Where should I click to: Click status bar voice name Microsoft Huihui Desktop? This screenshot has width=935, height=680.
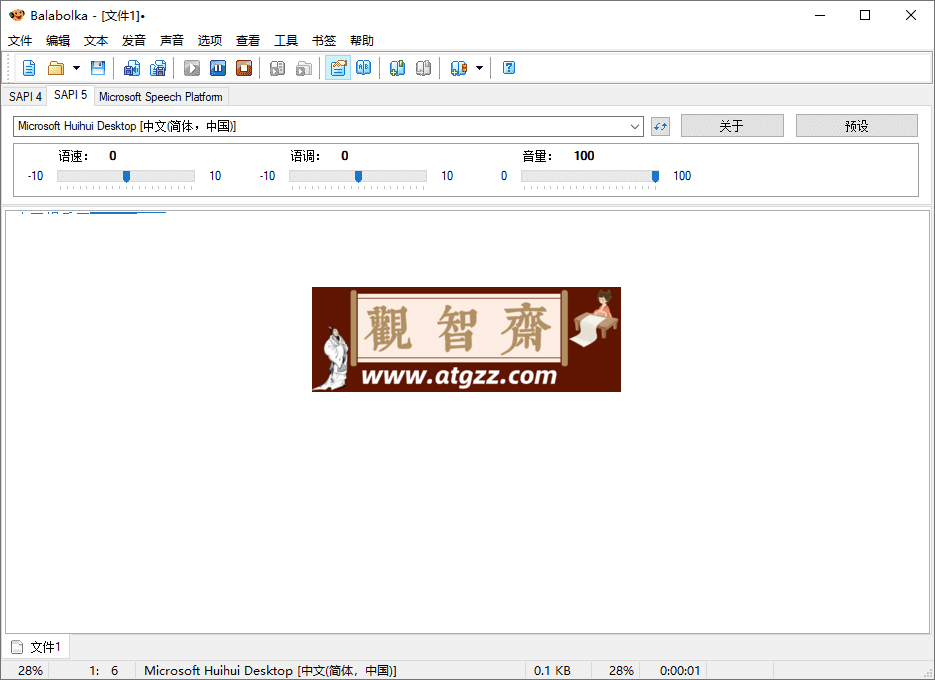pyautogui.click(x=270, y=670)
